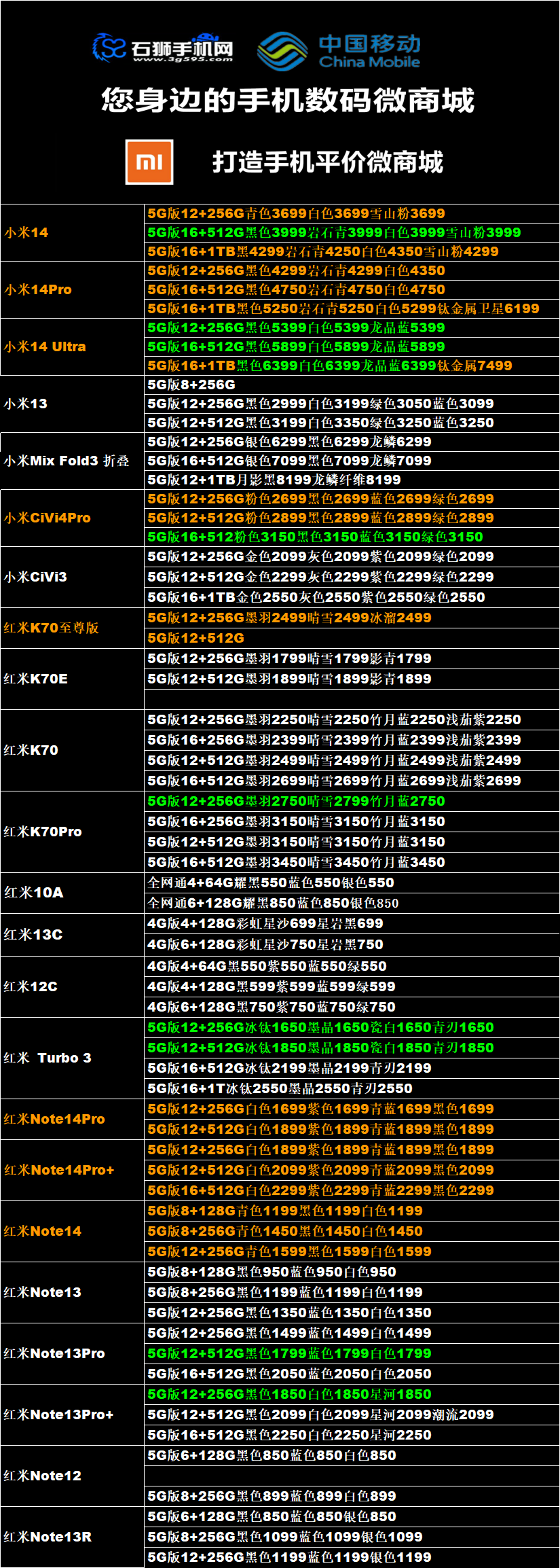Click row 5G版12+256G白色1699紫色1699青蓝1699黑色1699

pos(352,1109)
